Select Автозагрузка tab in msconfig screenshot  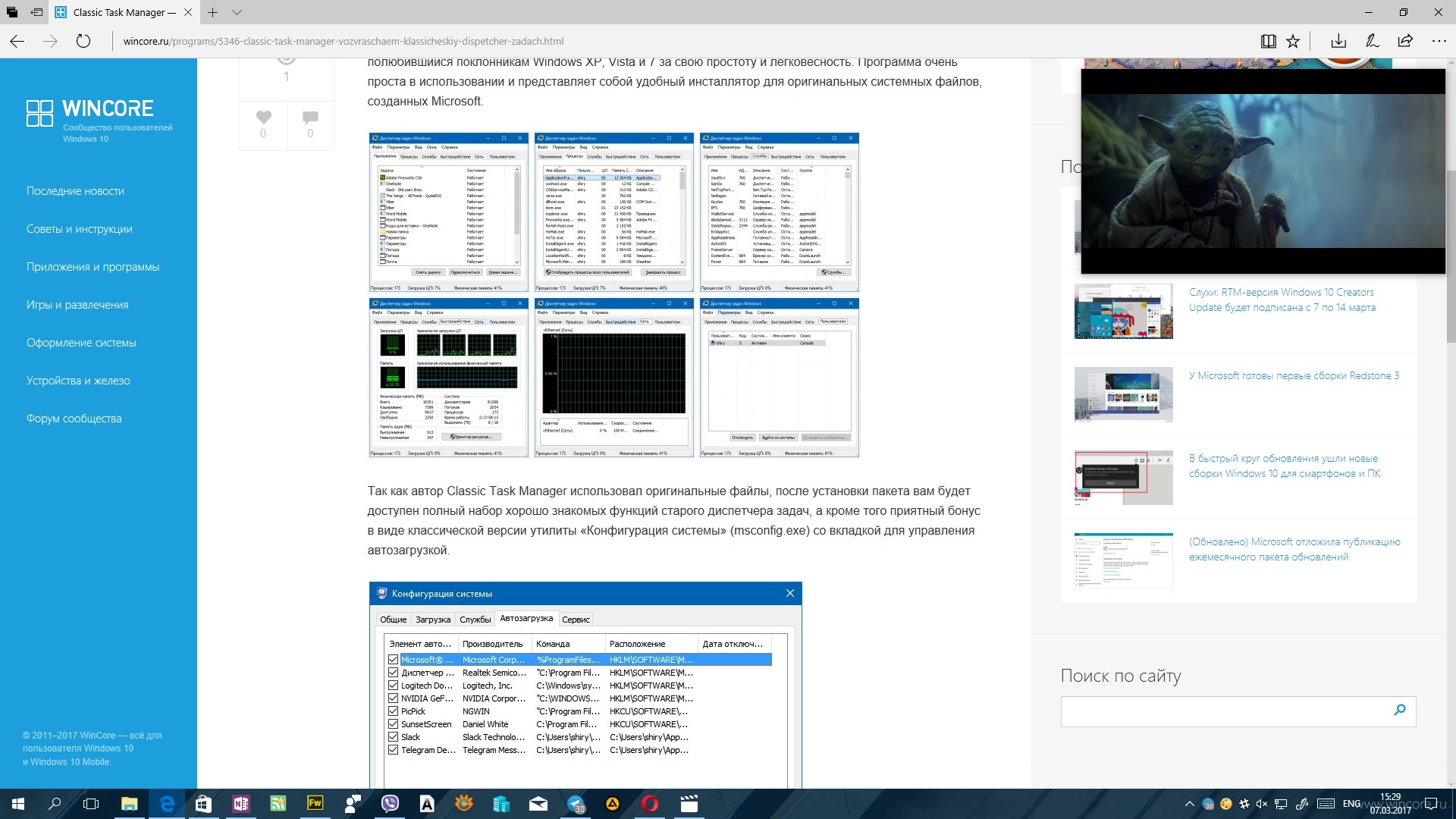pos(526,619)
